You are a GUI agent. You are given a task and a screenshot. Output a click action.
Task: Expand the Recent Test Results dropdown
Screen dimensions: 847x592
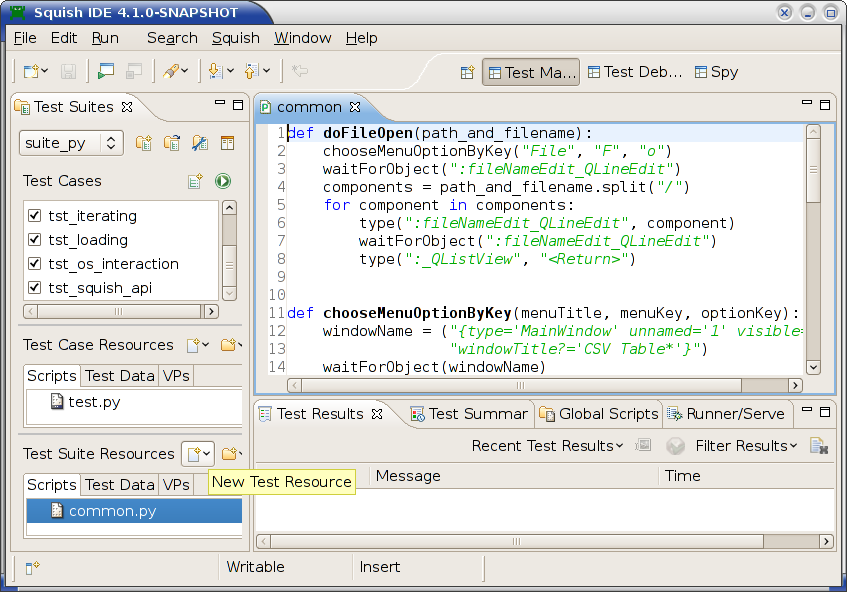coord(547,446)
